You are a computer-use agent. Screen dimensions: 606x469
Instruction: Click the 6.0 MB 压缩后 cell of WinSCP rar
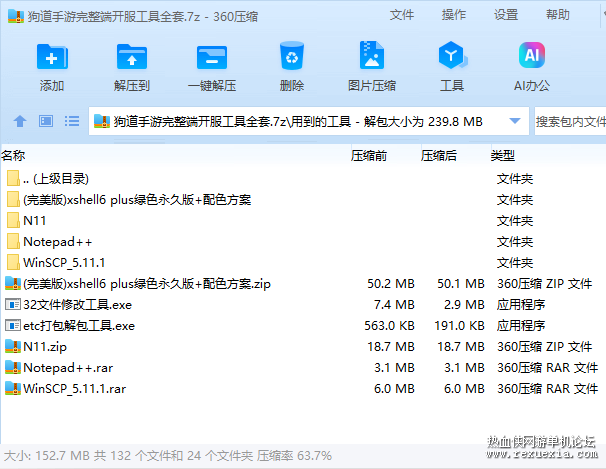pyautogui.click(x=464, y=388)
